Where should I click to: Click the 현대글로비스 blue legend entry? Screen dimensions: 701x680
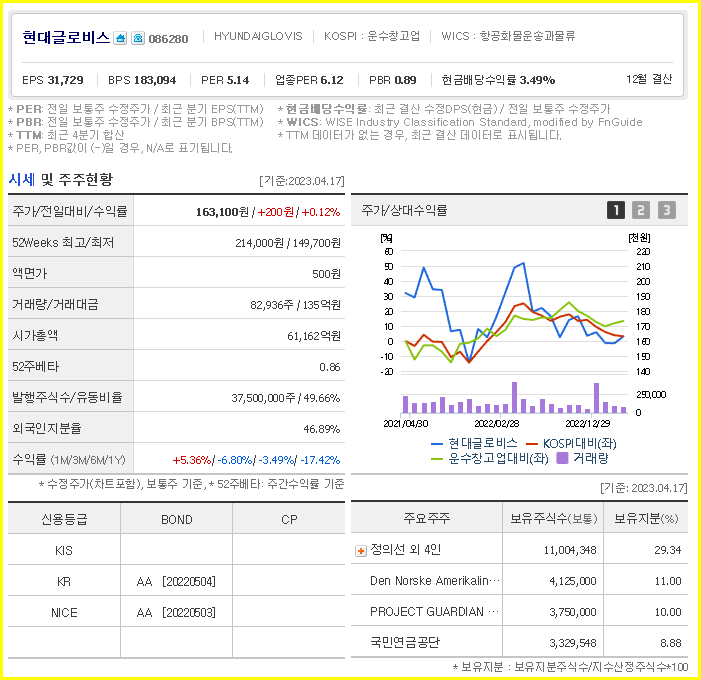[474, 443]
